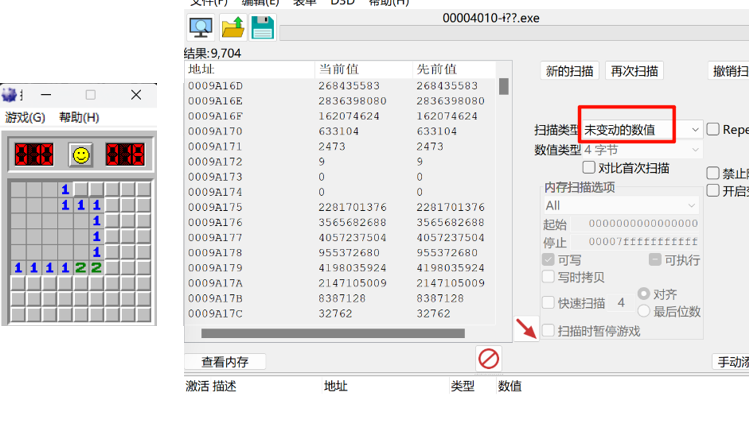Toggle the 开启 checkbox
This screenshot has width=749, height=431.
point(713,190)
